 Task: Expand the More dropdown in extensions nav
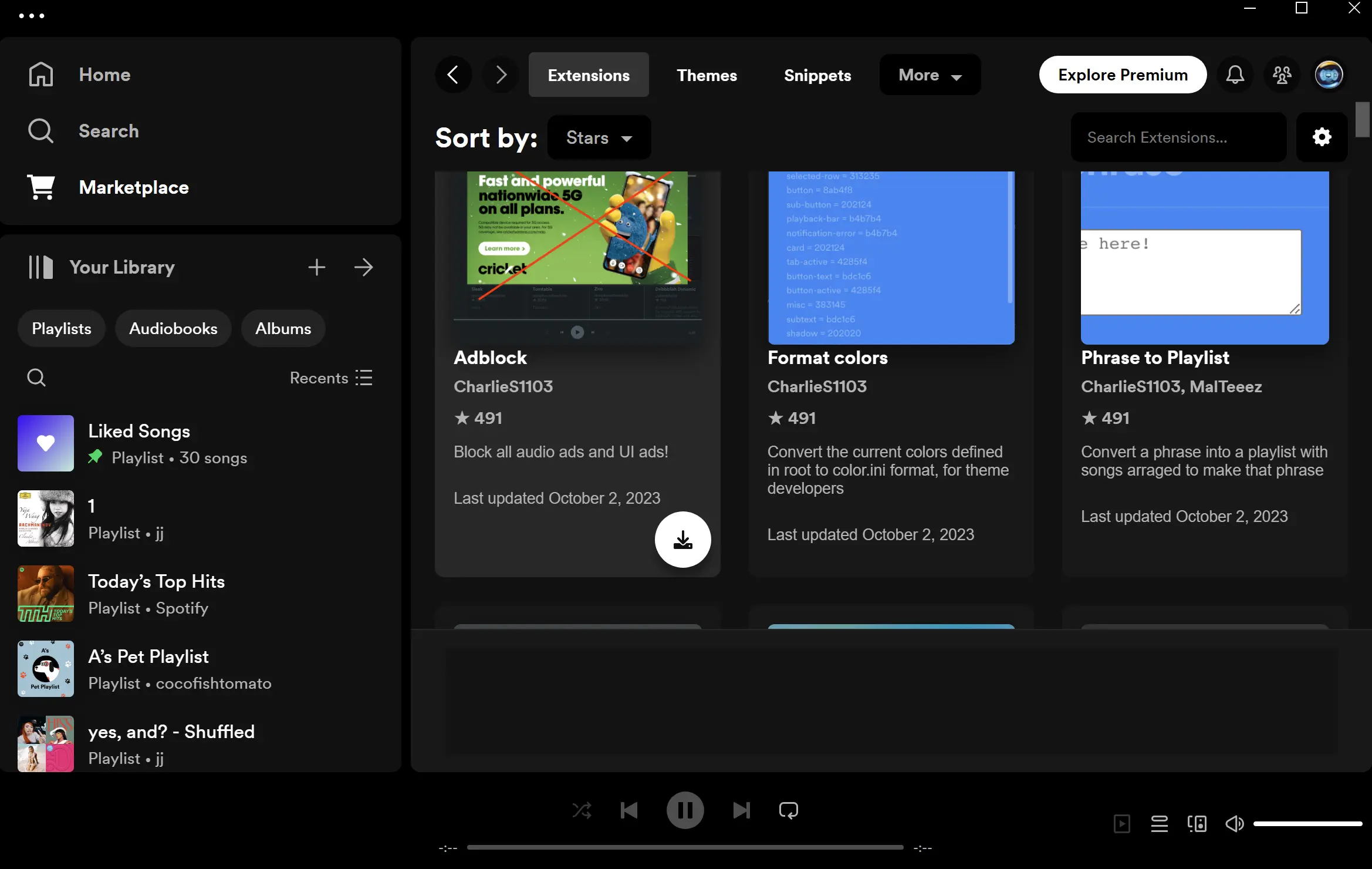(929, 74)
